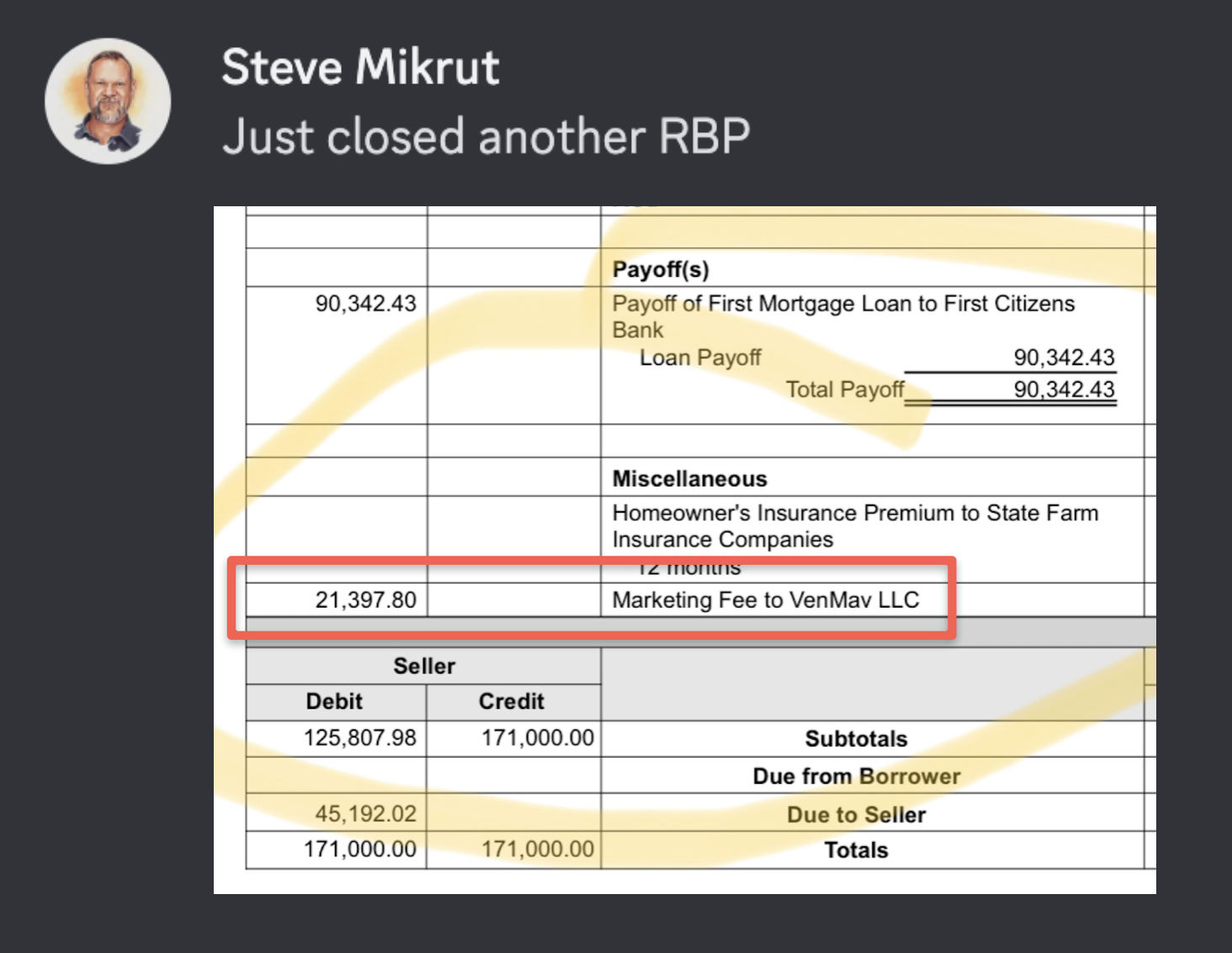Screen dimensions: 1232x953
Task: Select the 'Credit' column header
Action: pyautogui.click(x=511, y=701)
